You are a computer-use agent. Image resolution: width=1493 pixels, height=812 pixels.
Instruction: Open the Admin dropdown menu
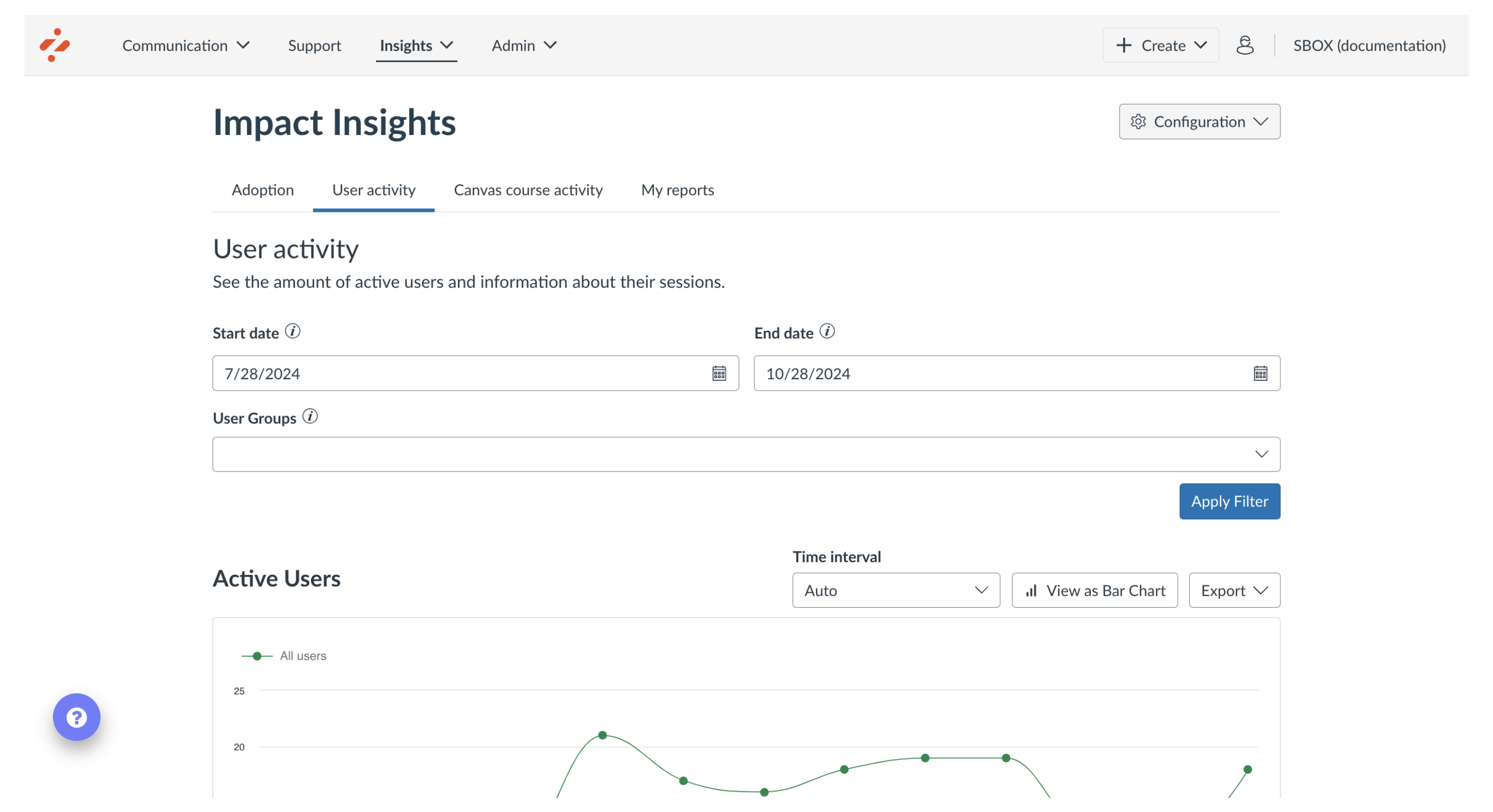tap(522, 45)
